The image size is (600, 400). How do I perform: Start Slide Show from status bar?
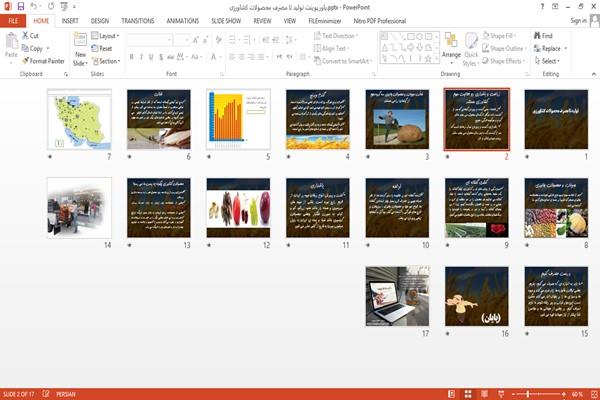click(x=501, y=394)
